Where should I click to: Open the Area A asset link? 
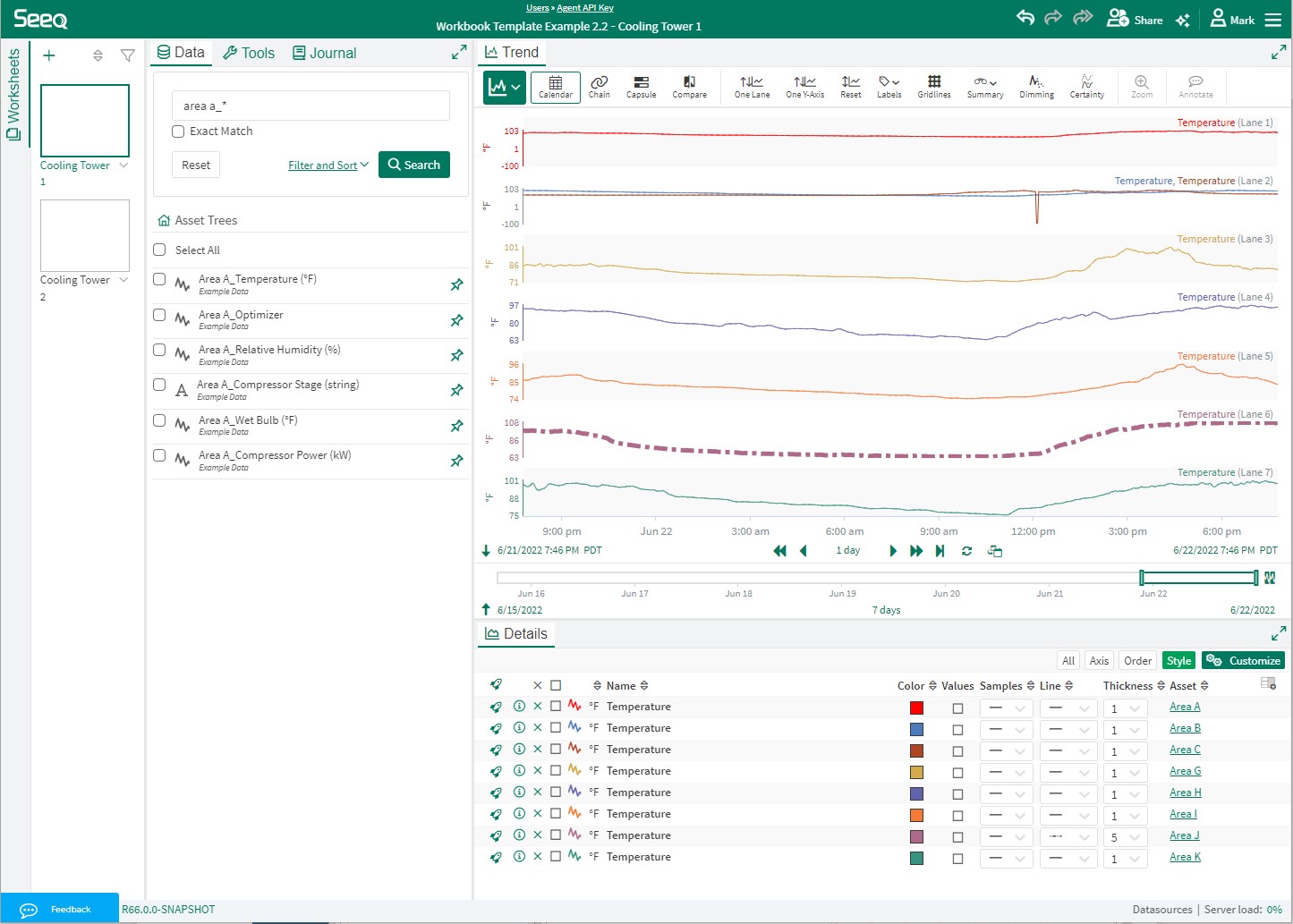click(1185, 707)
